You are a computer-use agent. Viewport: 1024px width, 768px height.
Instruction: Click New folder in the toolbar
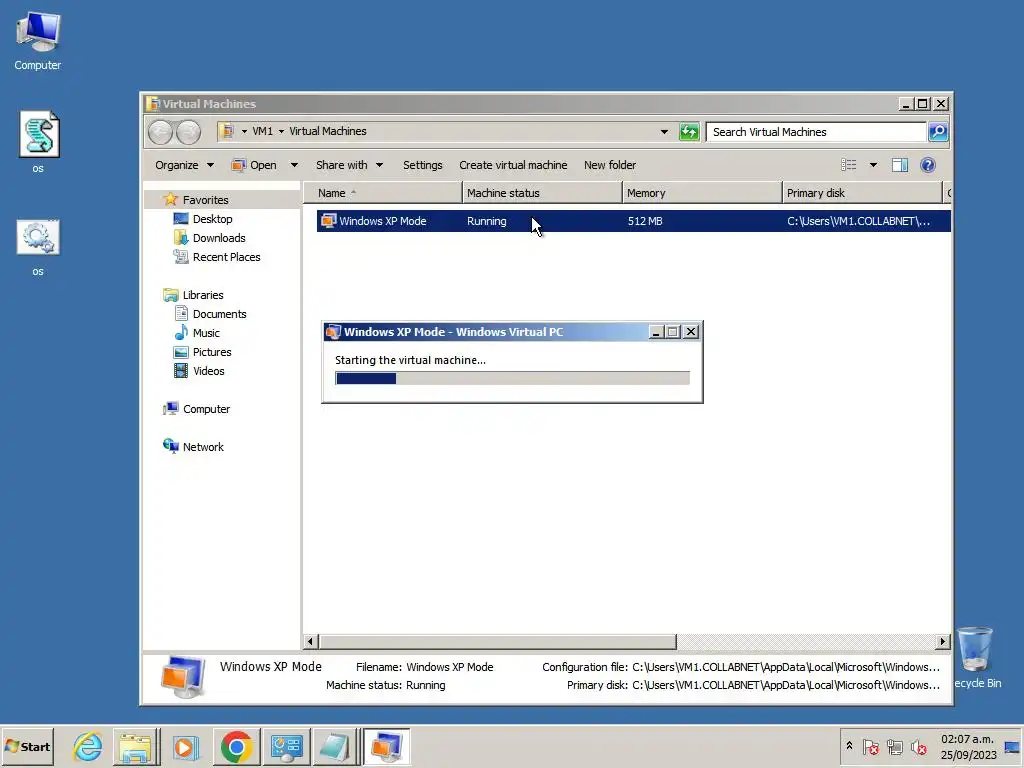[609, 165]
